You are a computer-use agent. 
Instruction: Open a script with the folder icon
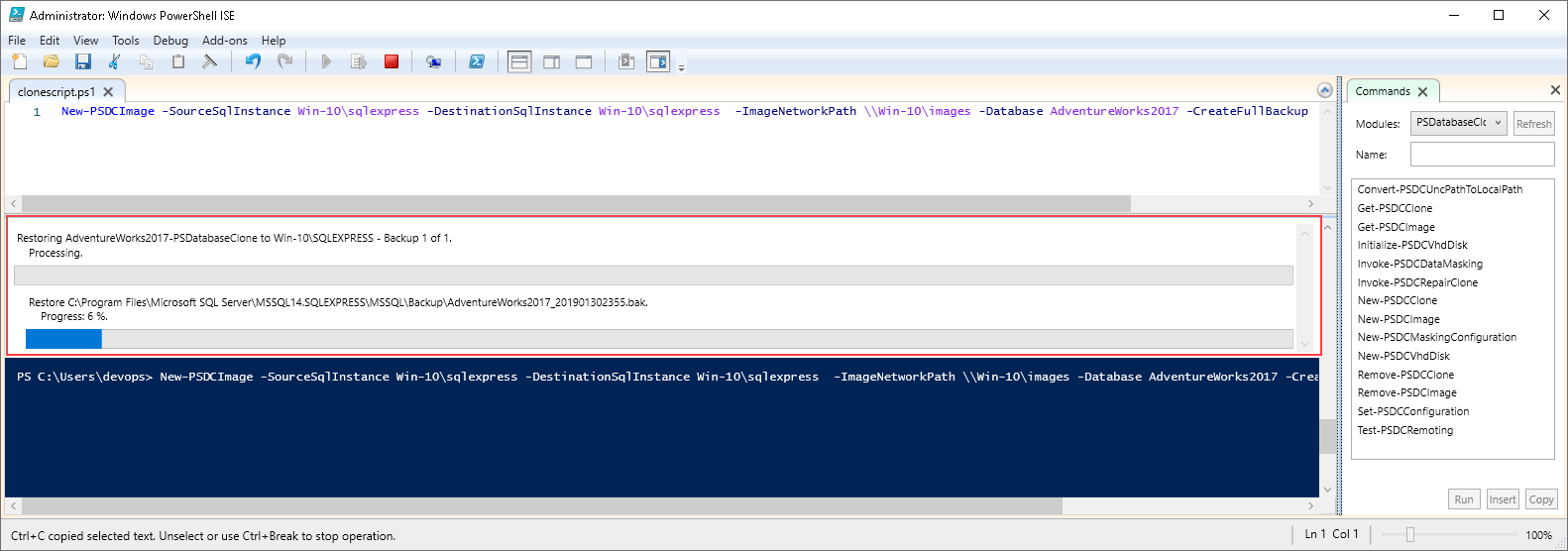tap(52, 61)
